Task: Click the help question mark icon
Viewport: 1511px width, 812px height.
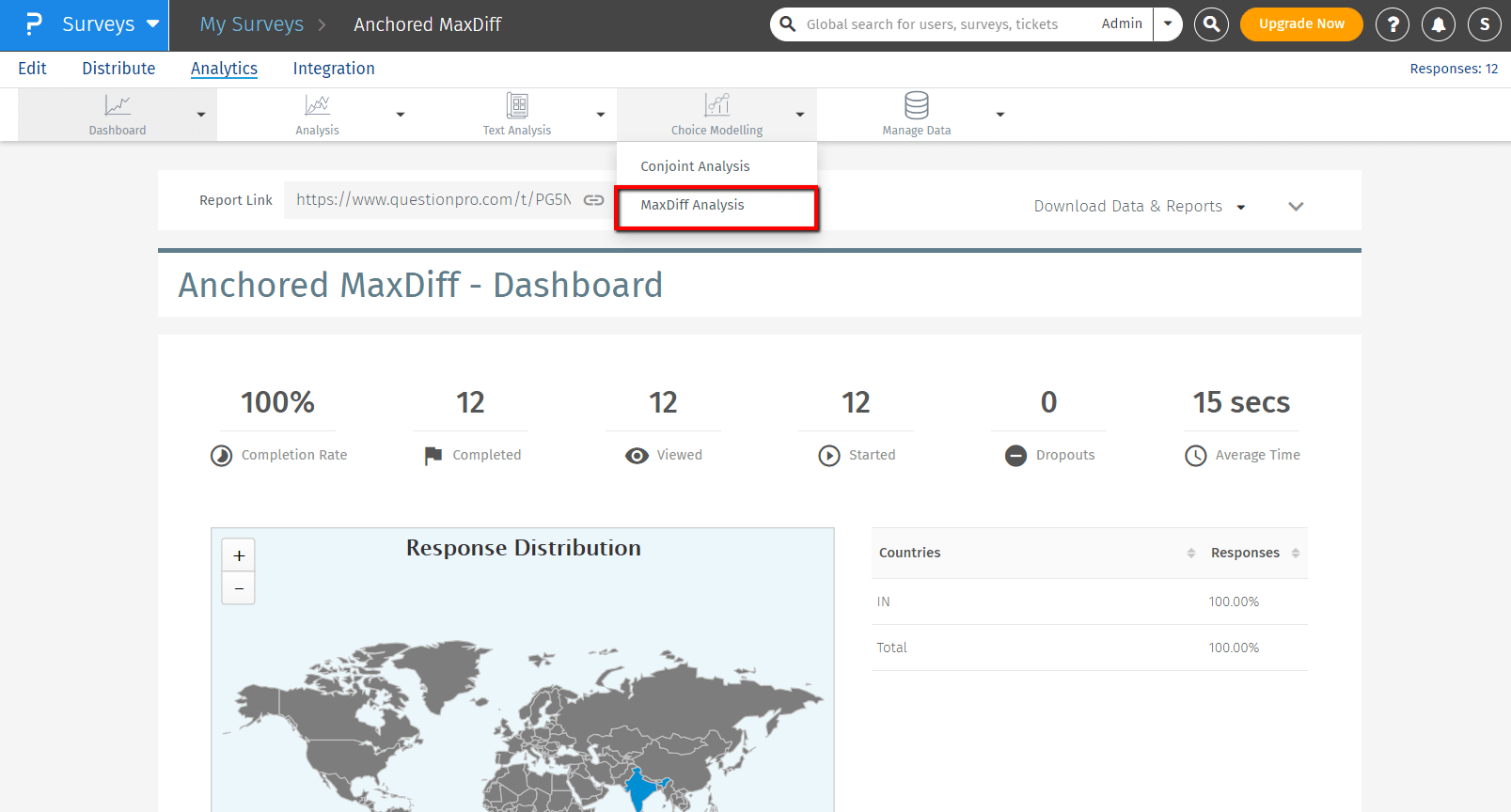Action: (1392, 24)
